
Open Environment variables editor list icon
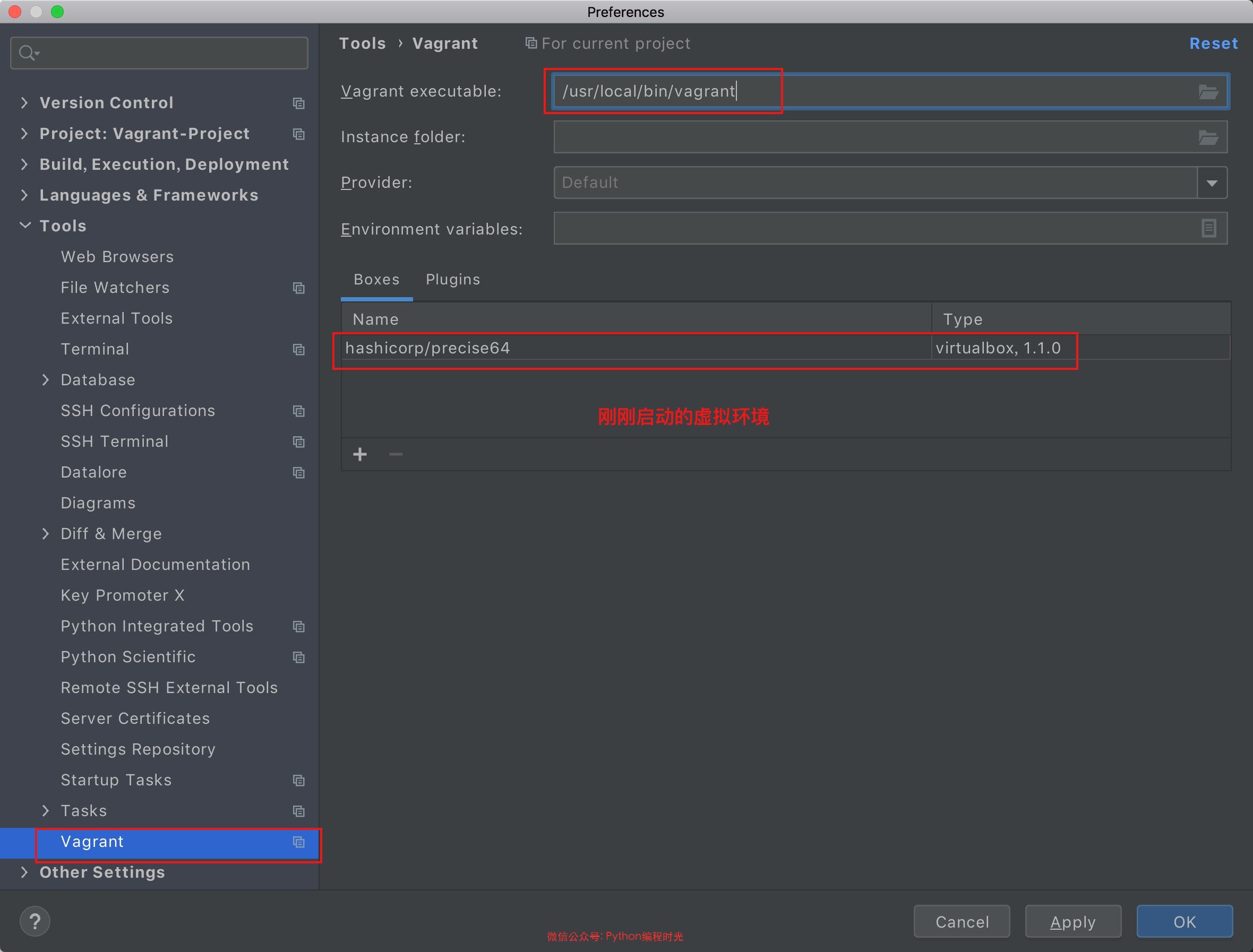click(1208, 228)
